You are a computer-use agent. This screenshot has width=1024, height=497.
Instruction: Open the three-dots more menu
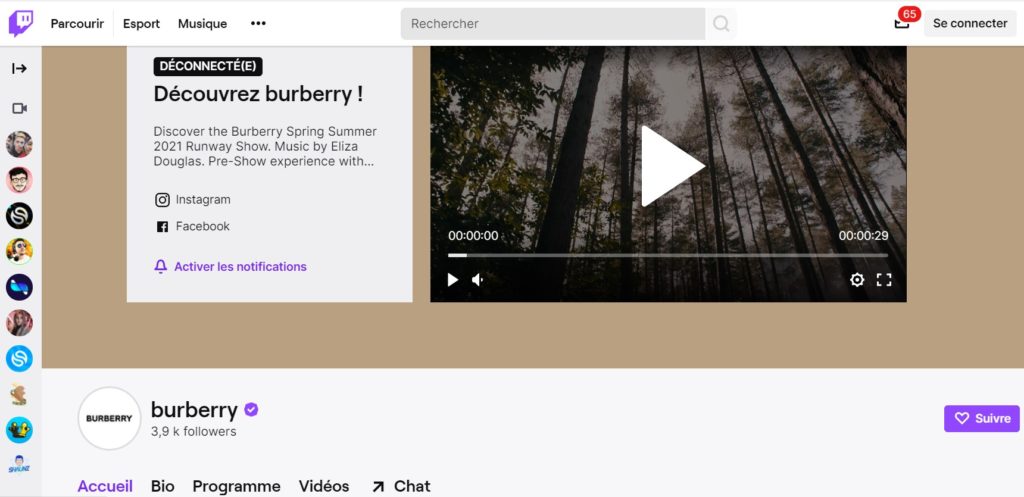pos(258,23)
